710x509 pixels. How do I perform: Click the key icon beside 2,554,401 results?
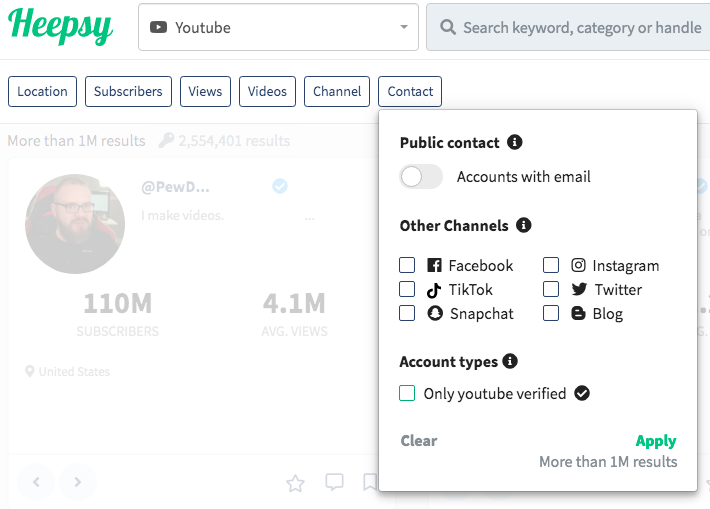[x=166, y=140]
